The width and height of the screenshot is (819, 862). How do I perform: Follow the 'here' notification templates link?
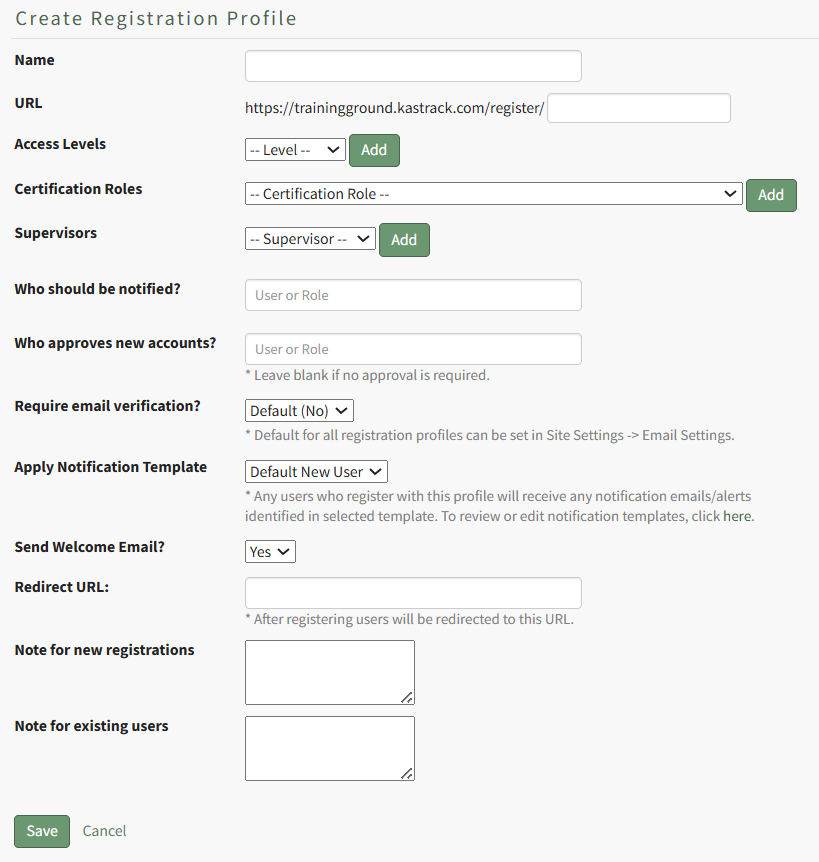(736, 517)
